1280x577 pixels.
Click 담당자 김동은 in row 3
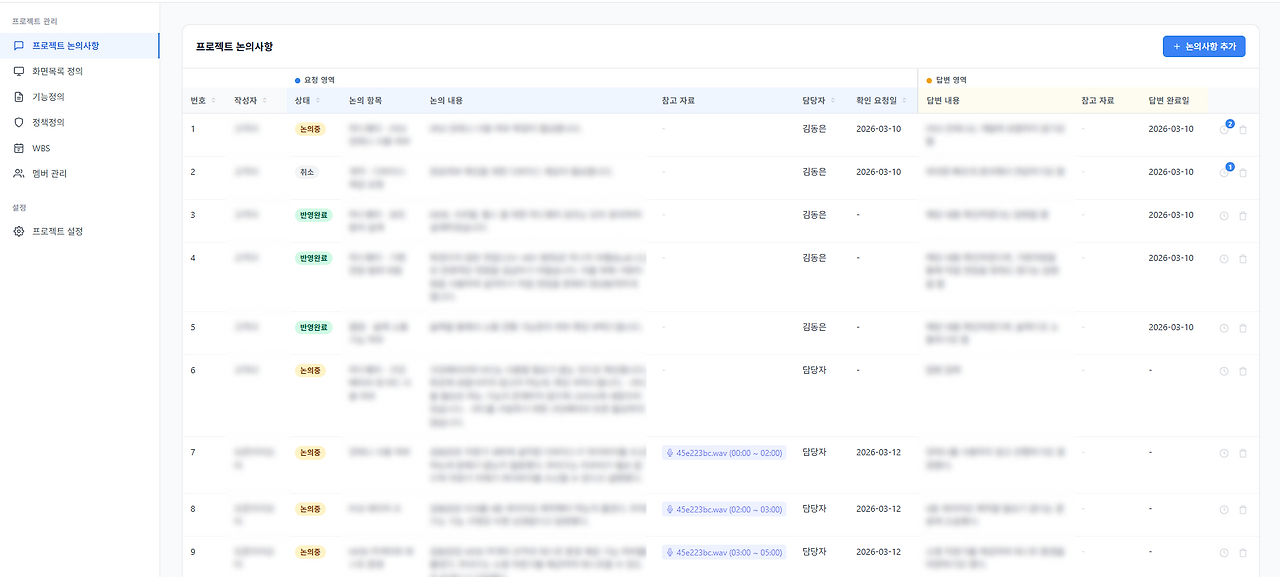[814, 215]
